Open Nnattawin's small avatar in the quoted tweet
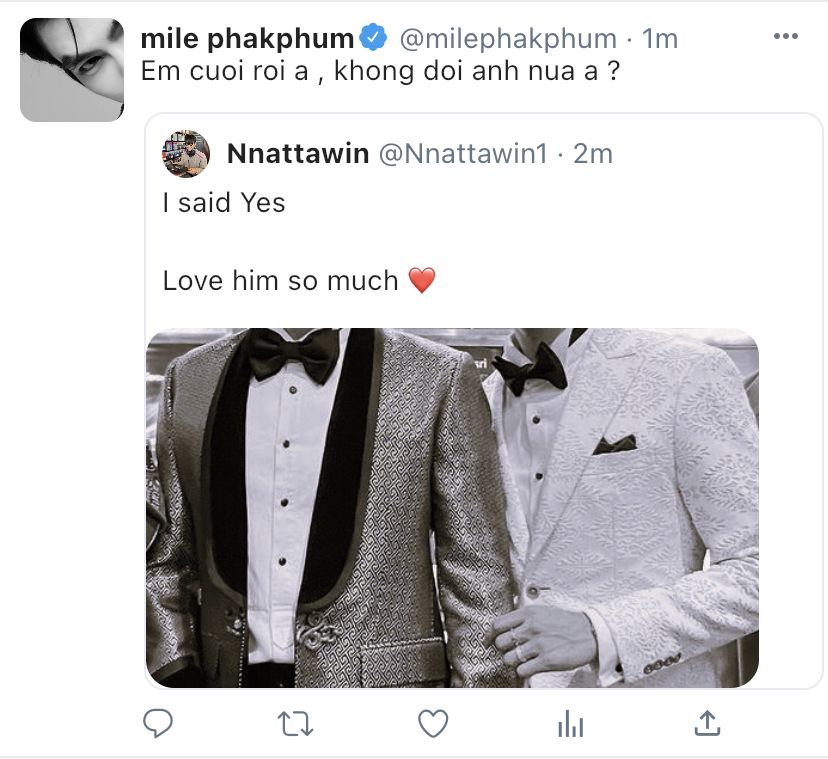 [185, 154]
